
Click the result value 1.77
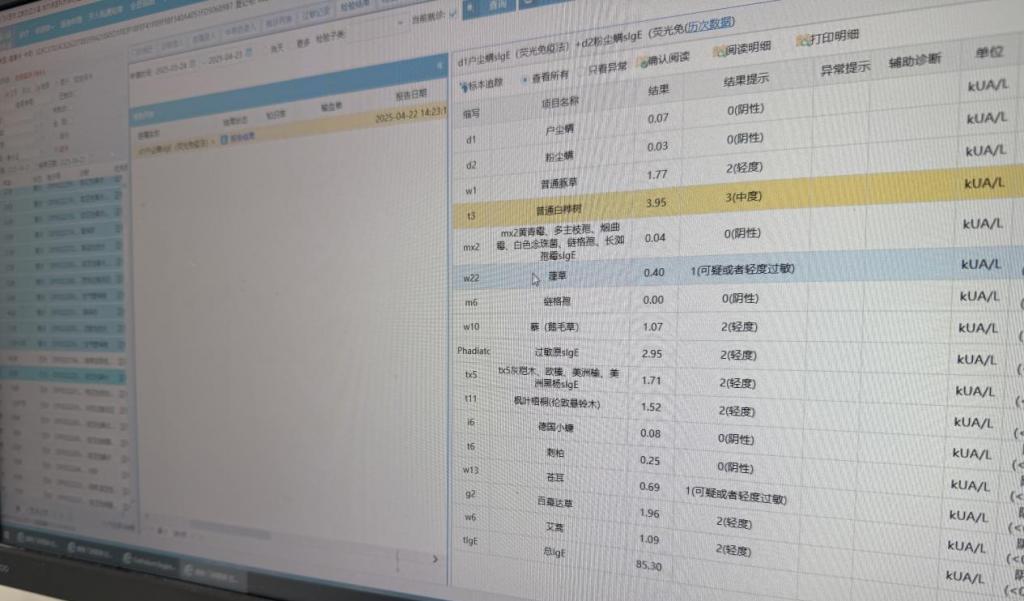click(657, 174)
